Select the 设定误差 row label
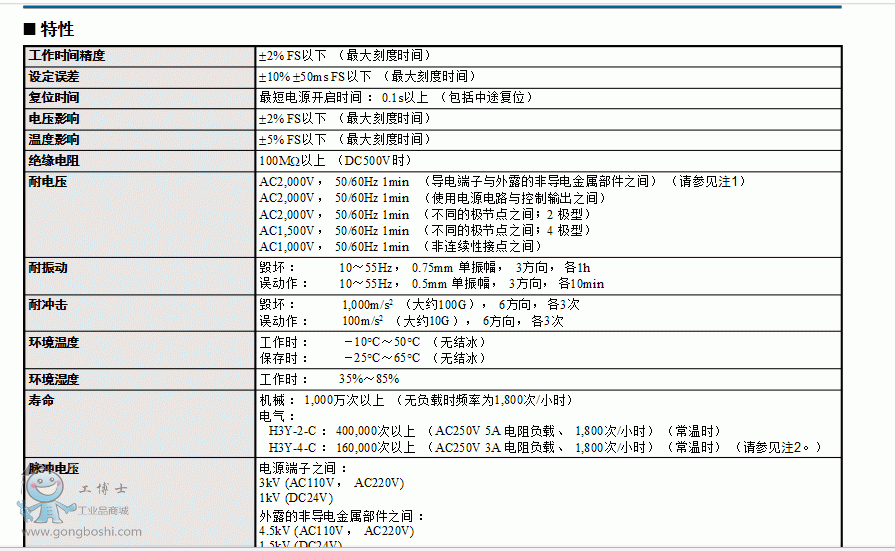This screenshot has height=551, width=895. (54, 77)
